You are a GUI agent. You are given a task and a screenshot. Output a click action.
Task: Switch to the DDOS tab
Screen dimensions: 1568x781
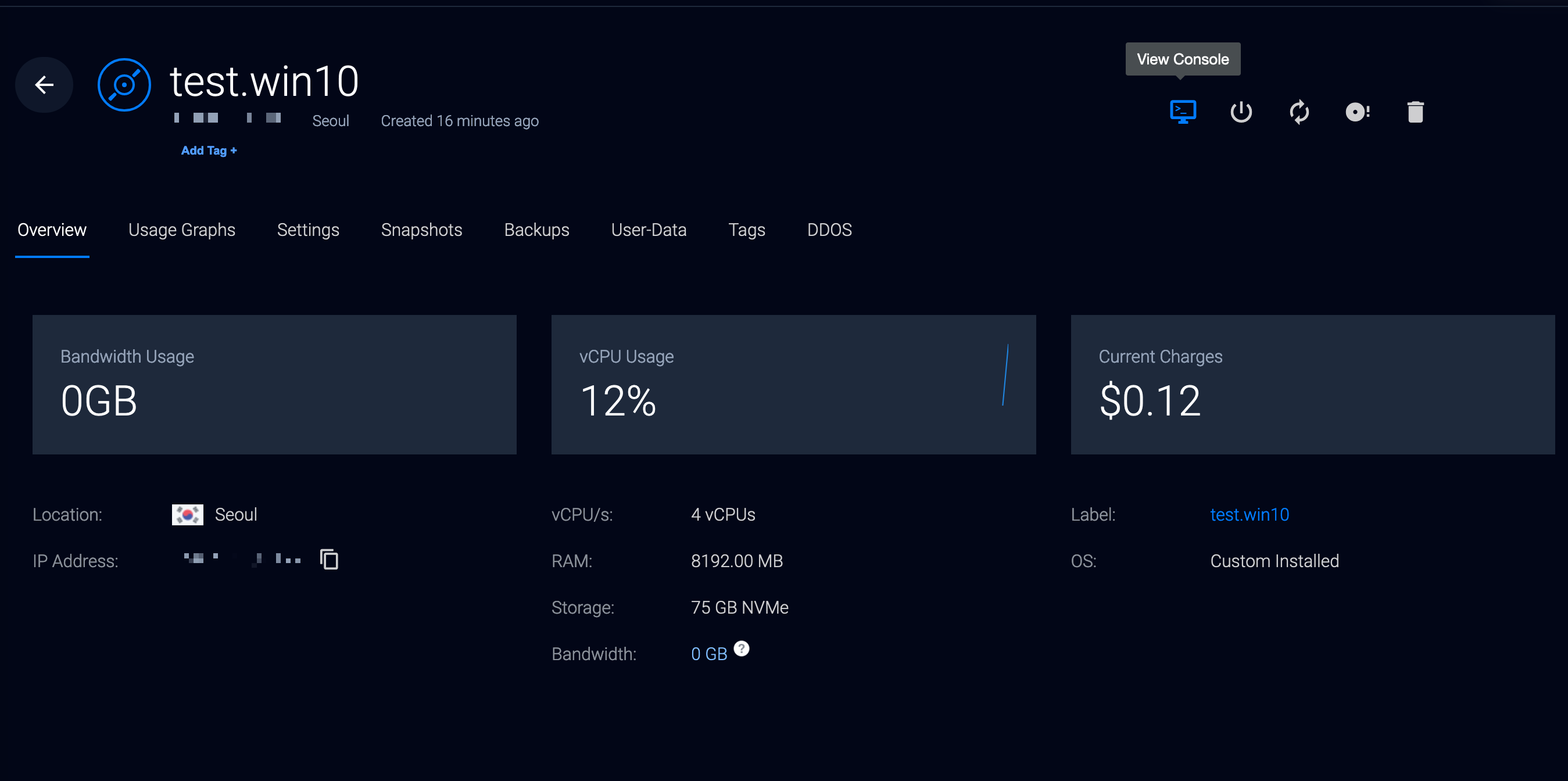coord(829,230)
